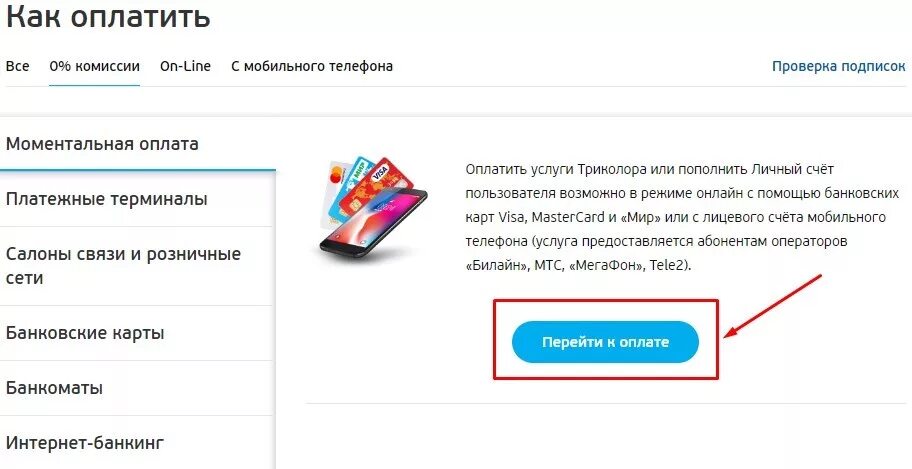This screenshot has height=469, width=912.
Task: Go to Салоны связи и розничные сети
Action: pos(136,266)
